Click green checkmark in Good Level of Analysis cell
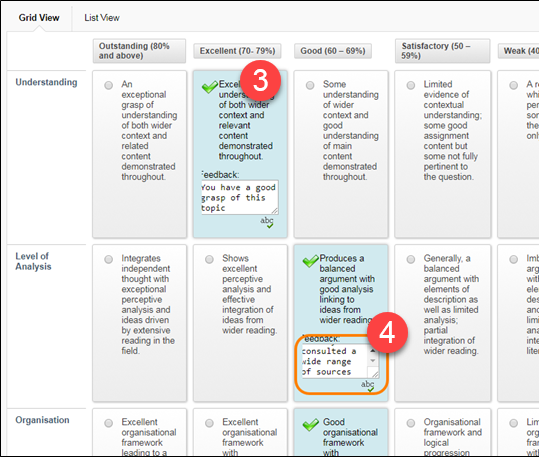Image resolution: width=539 pixels, height=457 pixels. pos(310,261)
